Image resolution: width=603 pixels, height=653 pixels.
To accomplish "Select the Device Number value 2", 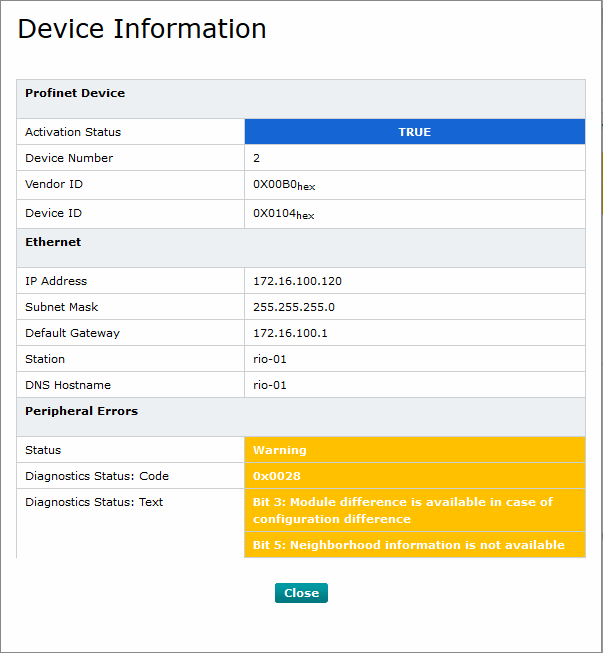I will (x=257, y=158).
